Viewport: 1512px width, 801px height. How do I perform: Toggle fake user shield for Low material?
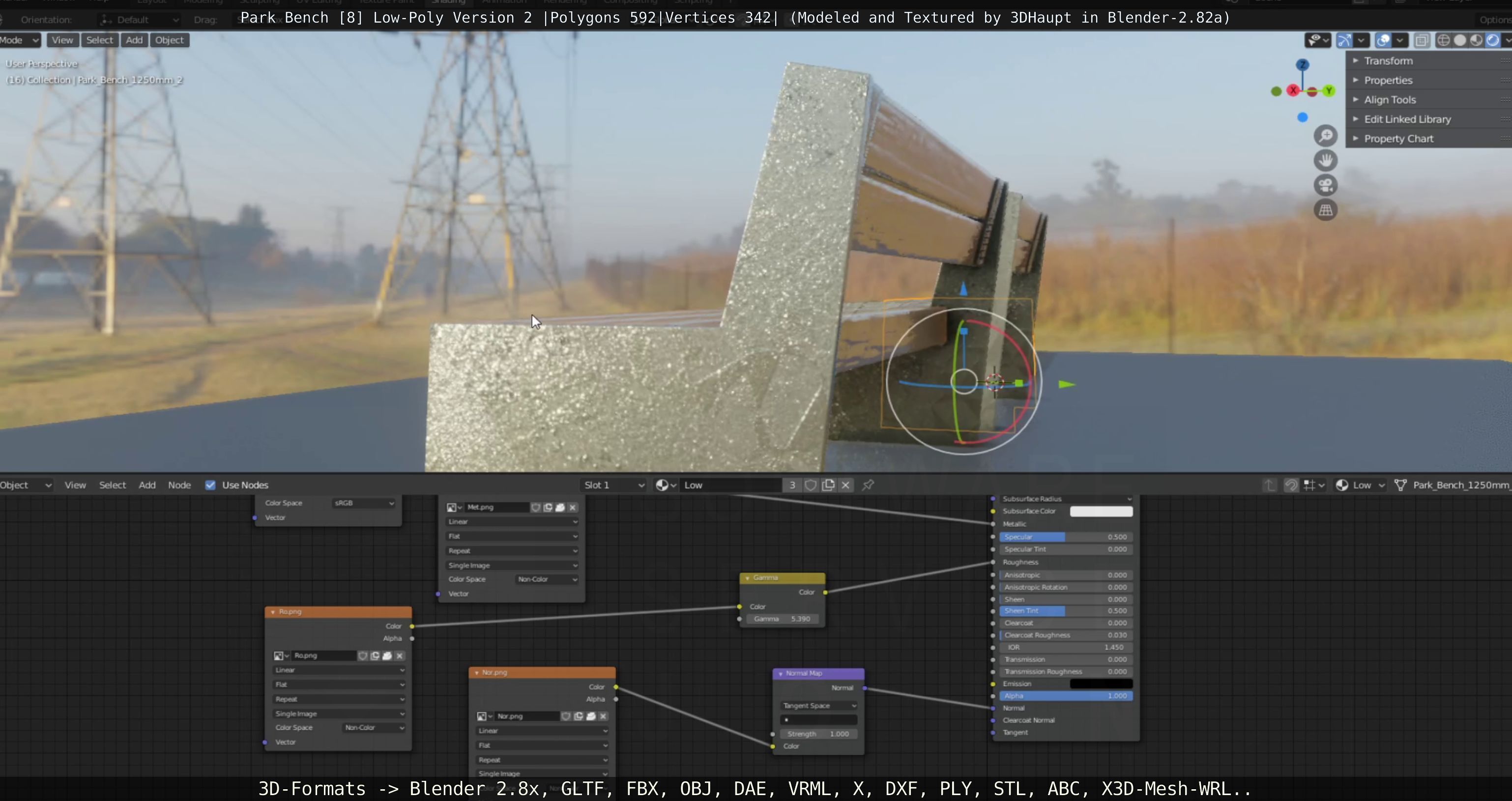[x=811, y=486]
